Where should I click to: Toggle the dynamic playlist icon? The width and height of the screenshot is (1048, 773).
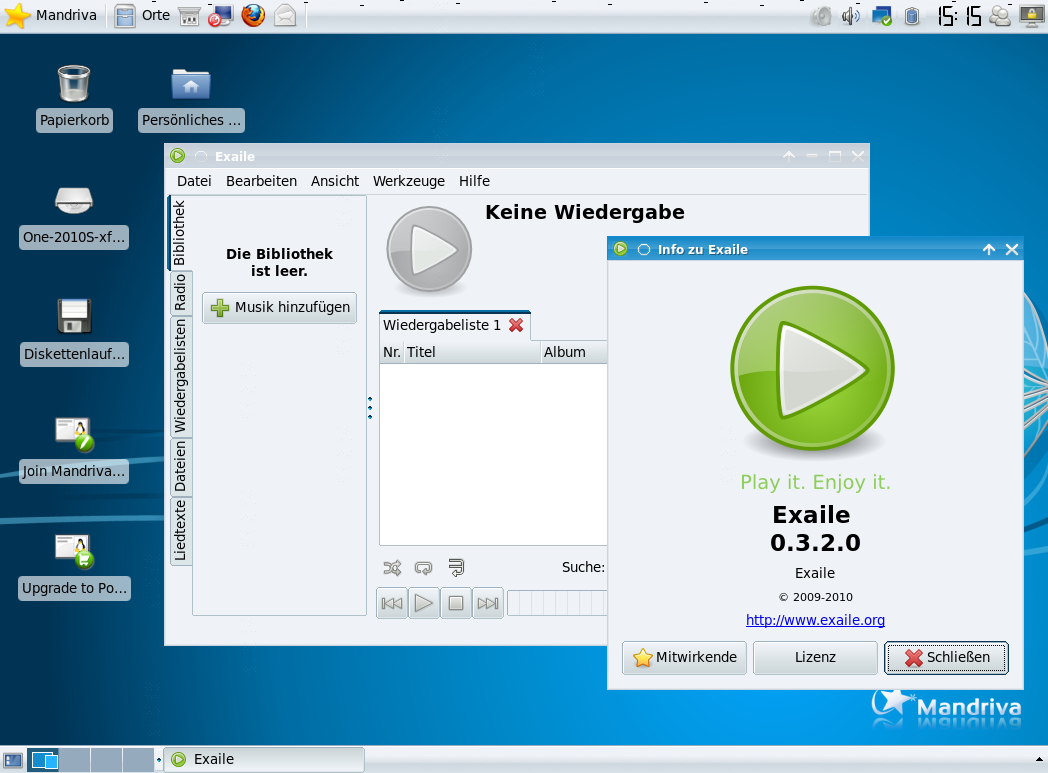456,568
